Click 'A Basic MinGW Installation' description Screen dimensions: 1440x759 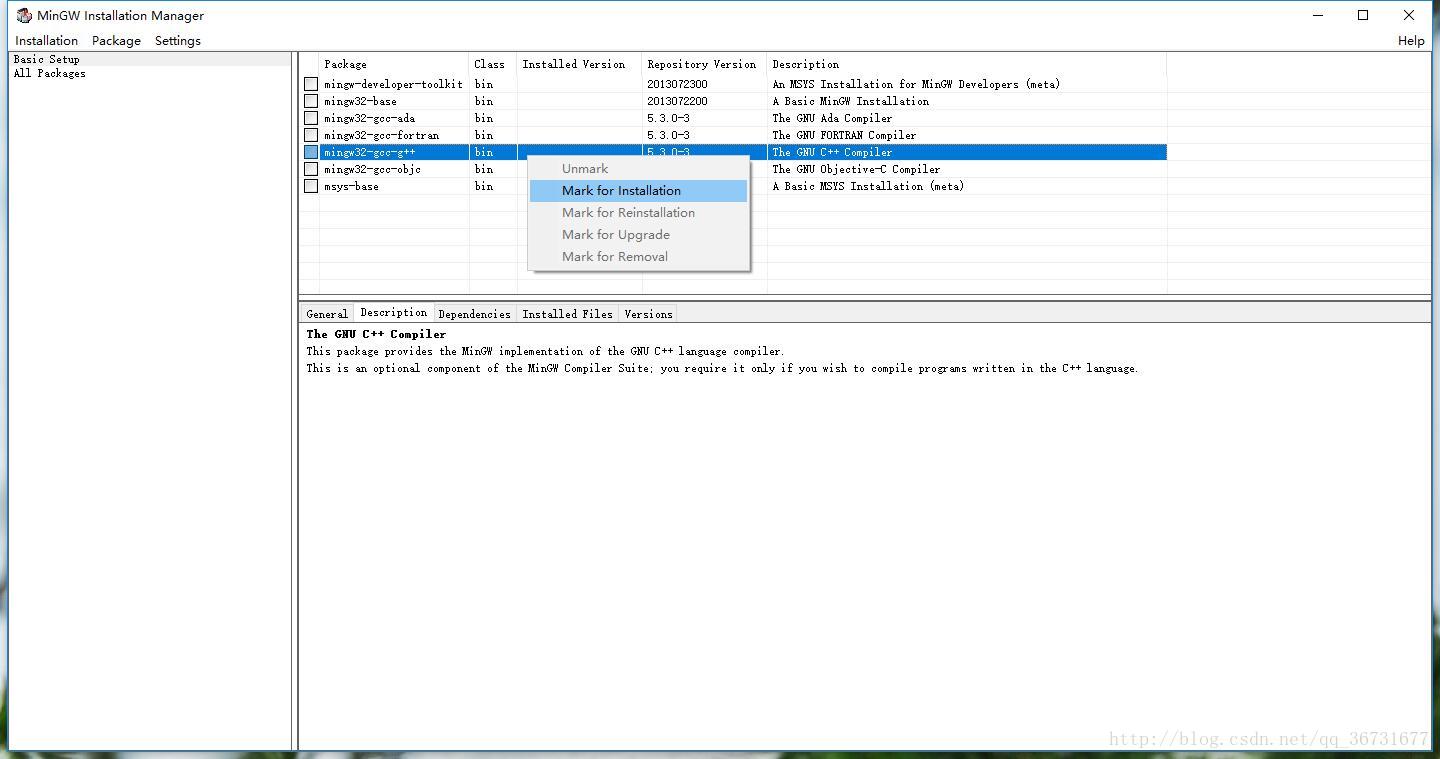click(x=851, y=101)
